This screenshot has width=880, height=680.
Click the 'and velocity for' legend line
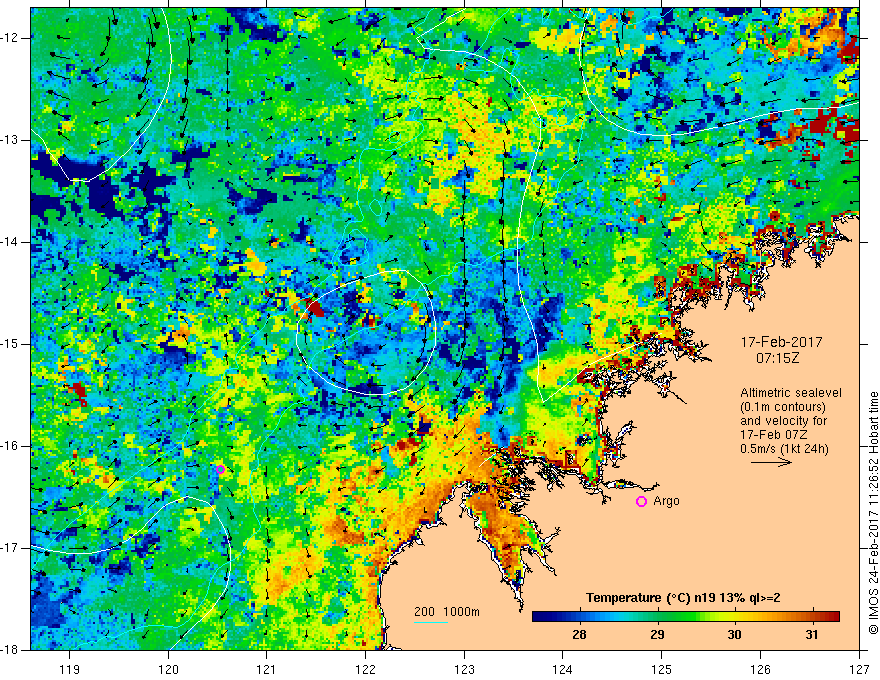click(x=783, y=421)
